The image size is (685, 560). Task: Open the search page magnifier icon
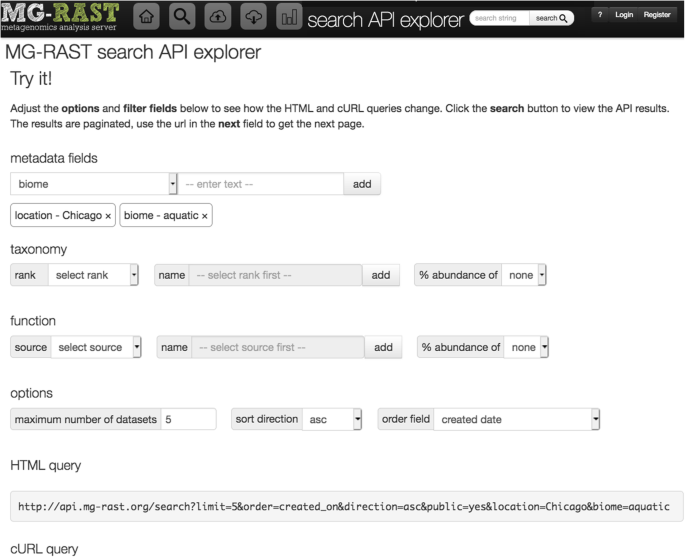[182, 17]
